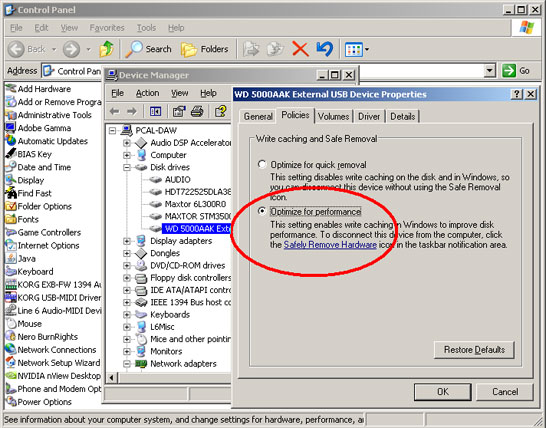Click OK in the Properties dialog
The width and height of the screenshot is (546, 428).
coord(443,392)
